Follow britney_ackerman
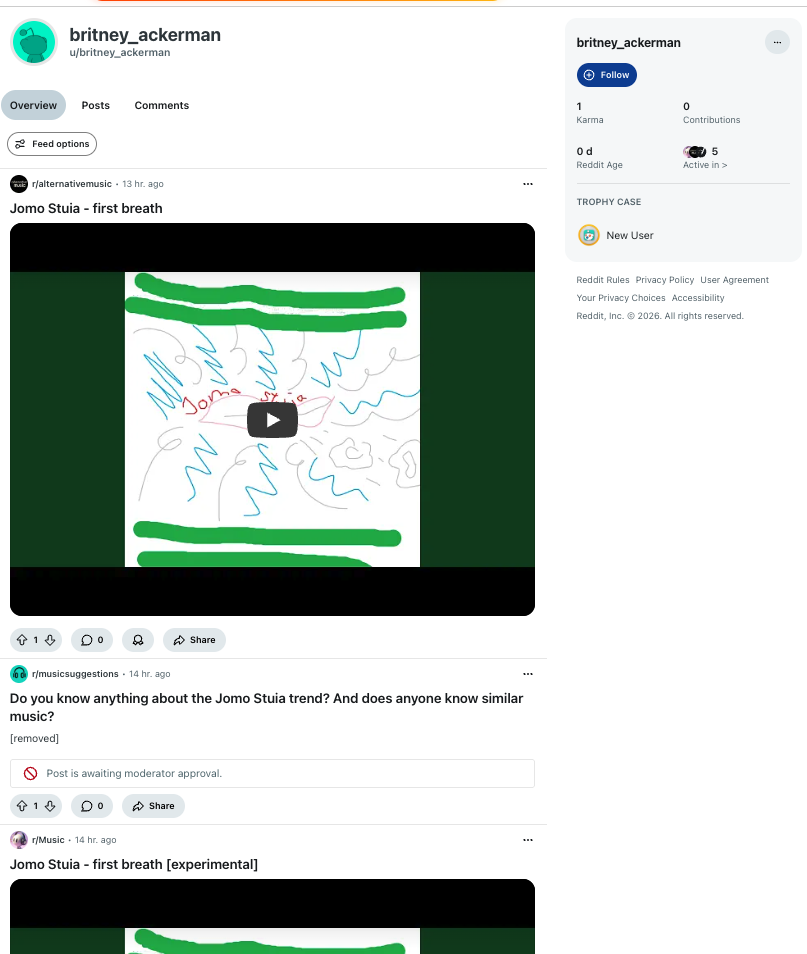Screen dimensions: 807x954 (607, 75)
